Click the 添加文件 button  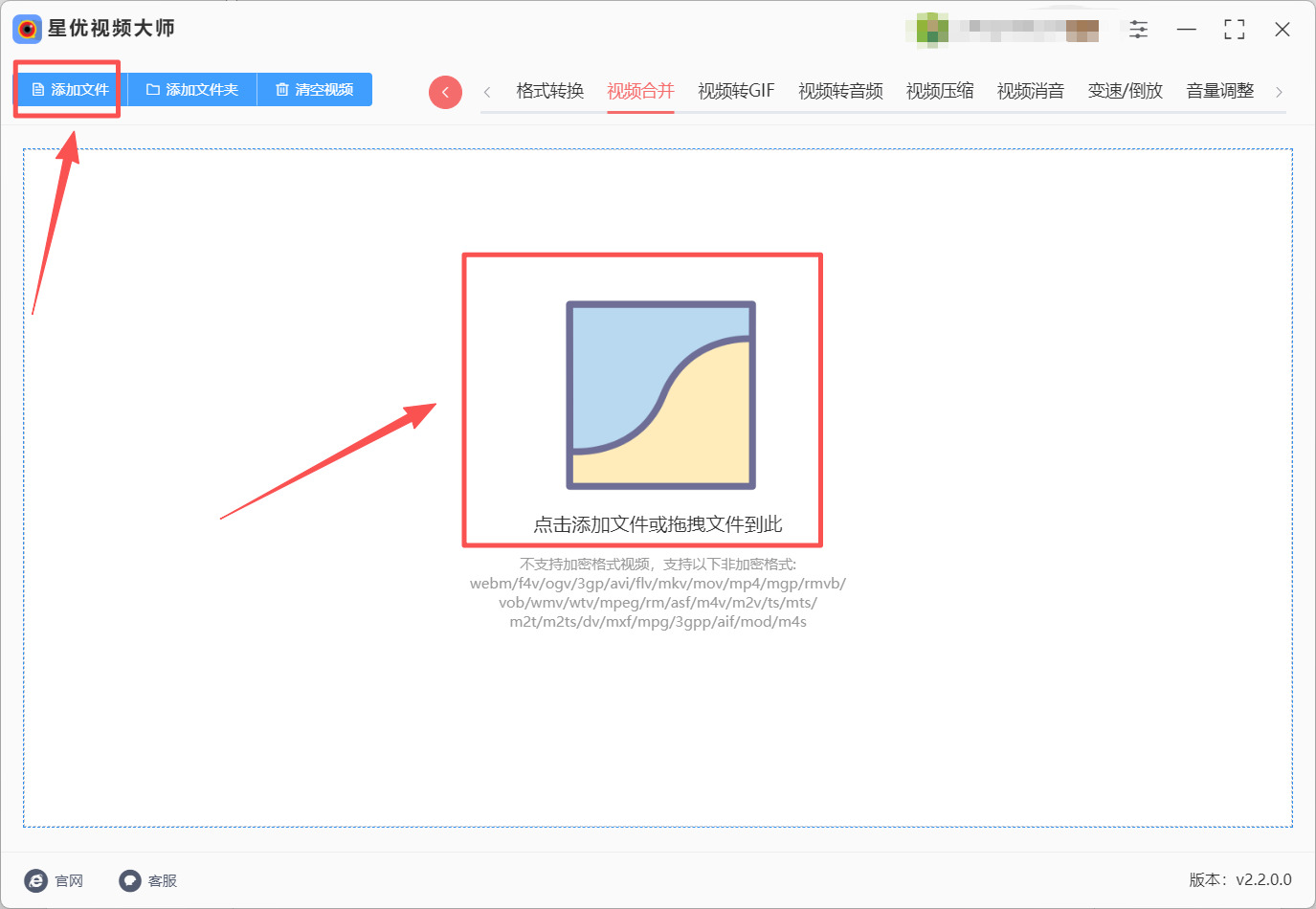coord(71,89)
